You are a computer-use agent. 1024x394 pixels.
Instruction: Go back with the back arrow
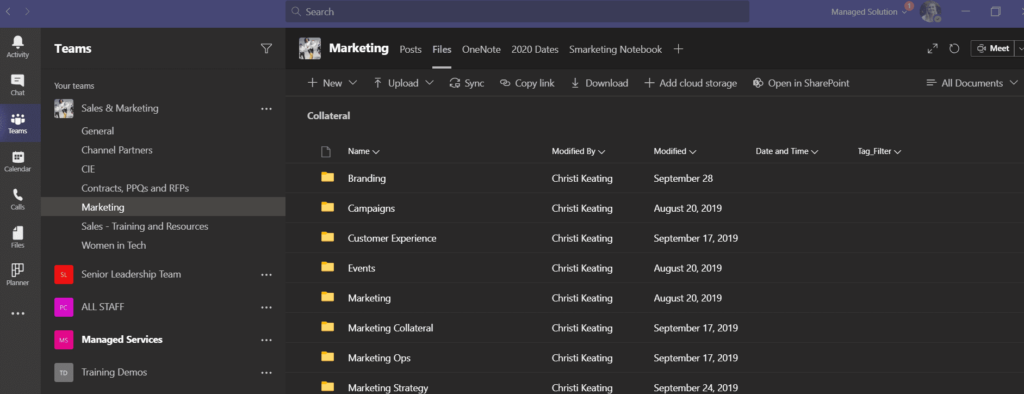pos(8,11)
